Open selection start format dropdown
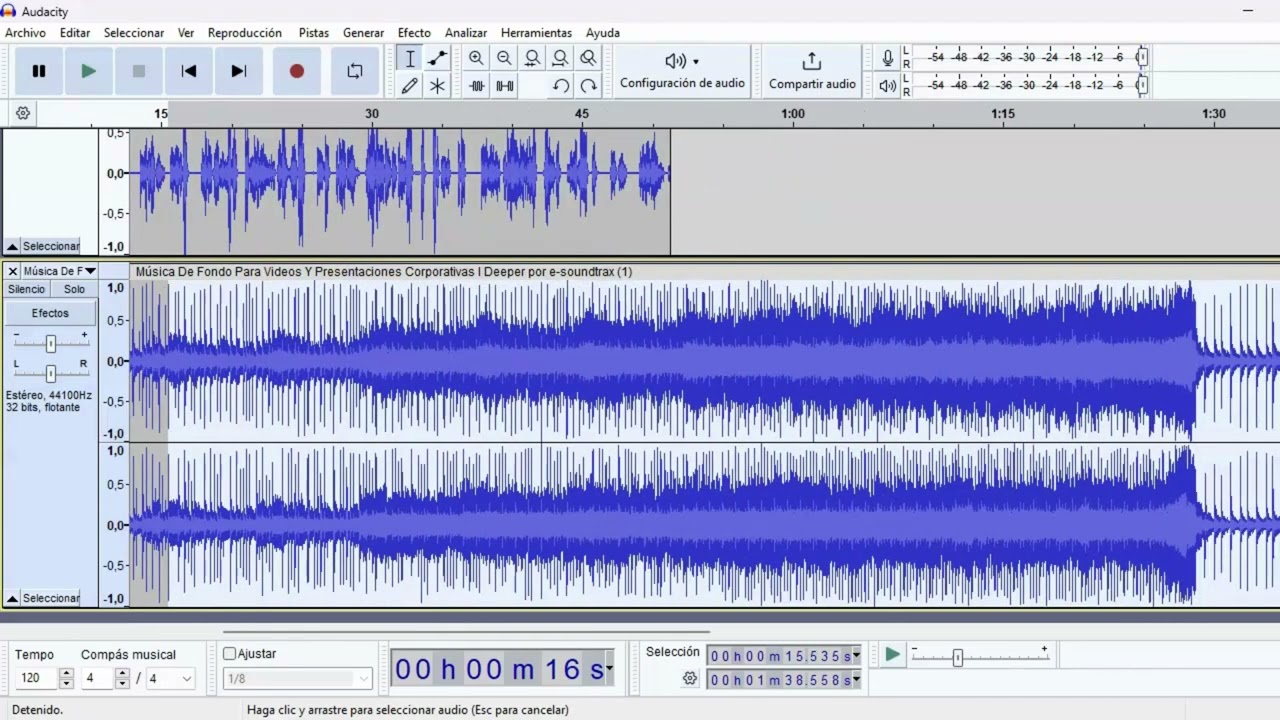This screenshot has height=720, width=1280. pyautogui.click(x=856, y=656)
